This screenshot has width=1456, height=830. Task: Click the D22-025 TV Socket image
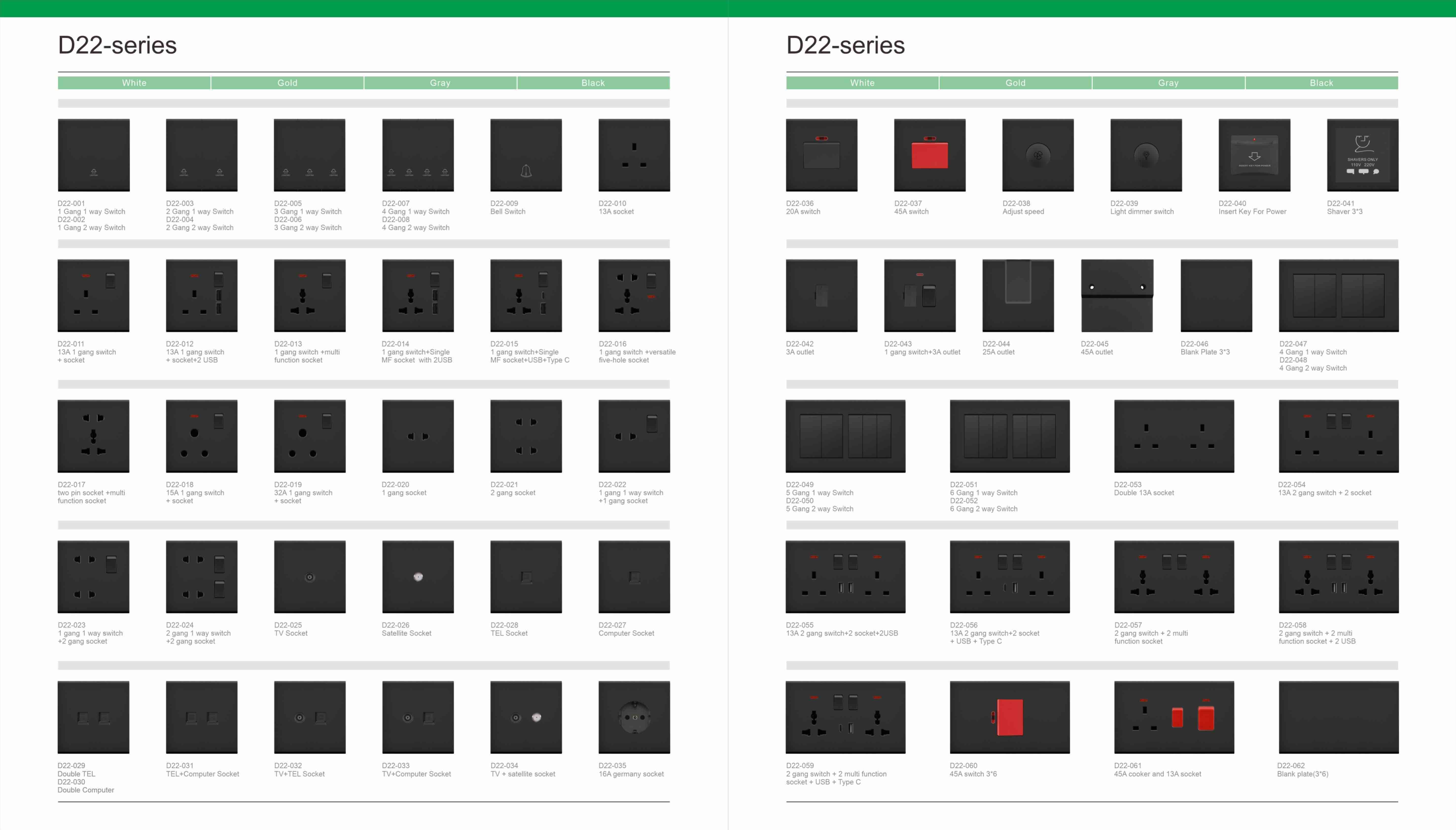point(310,577)
